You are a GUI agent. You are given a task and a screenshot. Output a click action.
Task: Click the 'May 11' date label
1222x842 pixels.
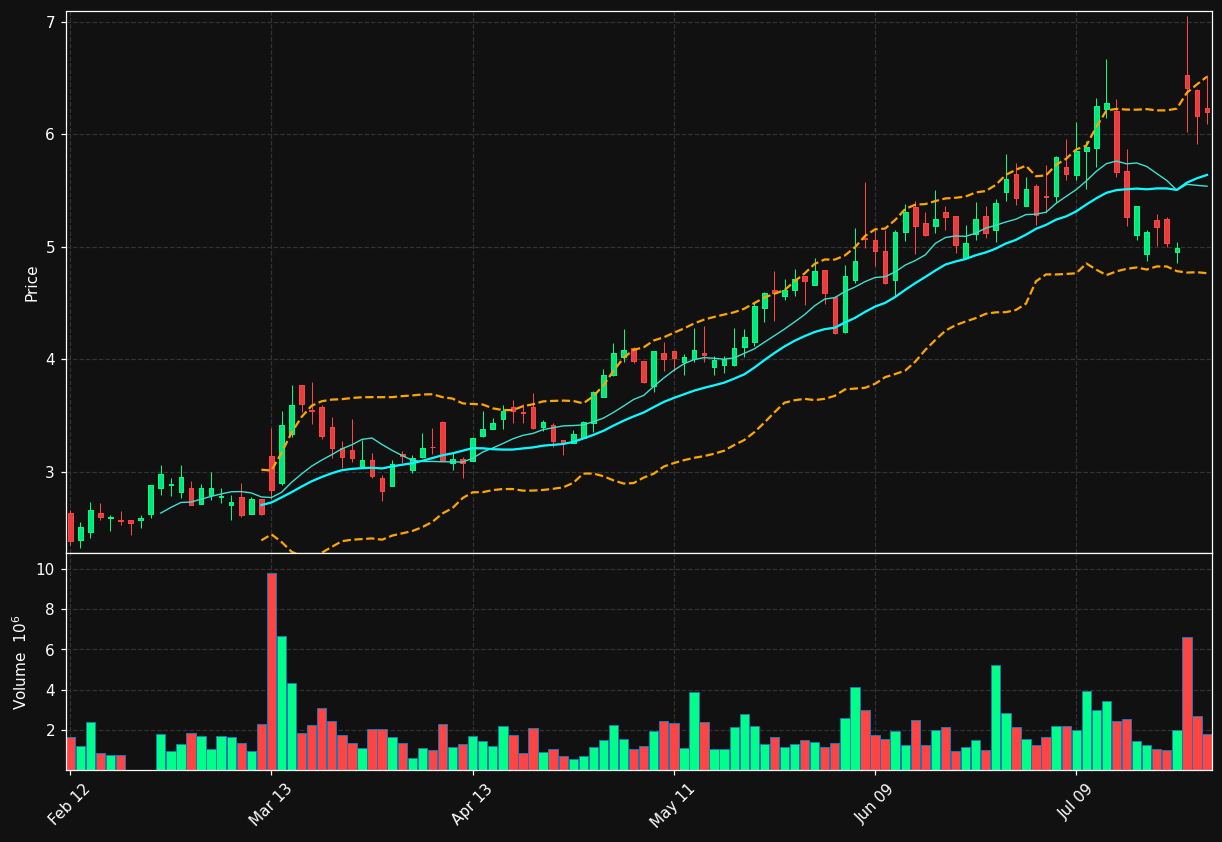point(673,804)
